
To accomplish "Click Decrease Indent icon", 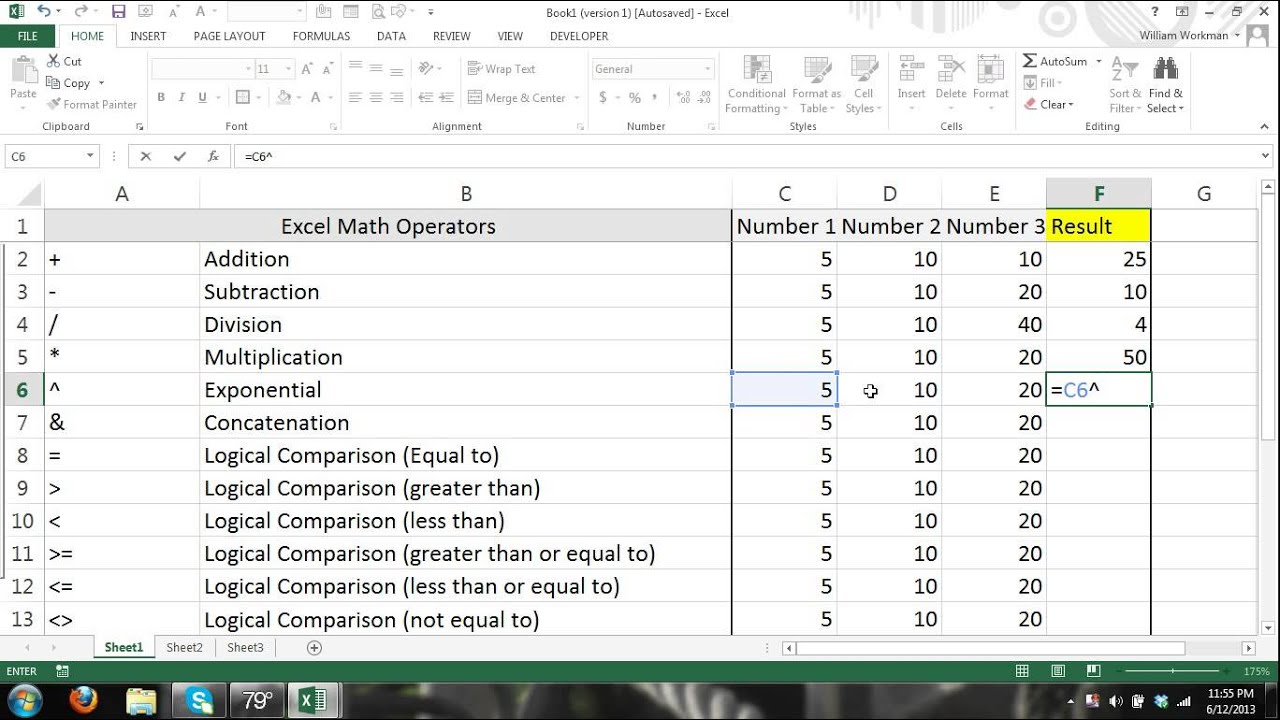I will click(424, 98).
